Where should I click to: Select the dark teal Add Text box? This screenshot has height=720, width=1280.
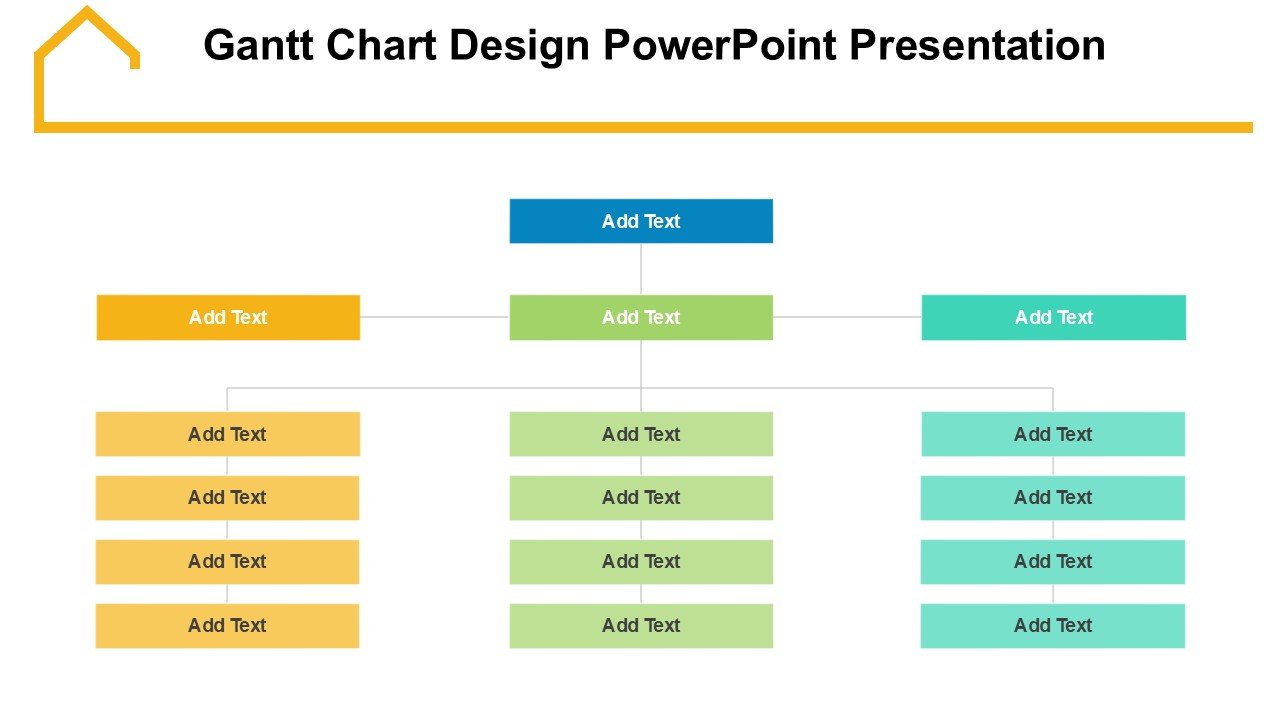(x=1053, y=317)
